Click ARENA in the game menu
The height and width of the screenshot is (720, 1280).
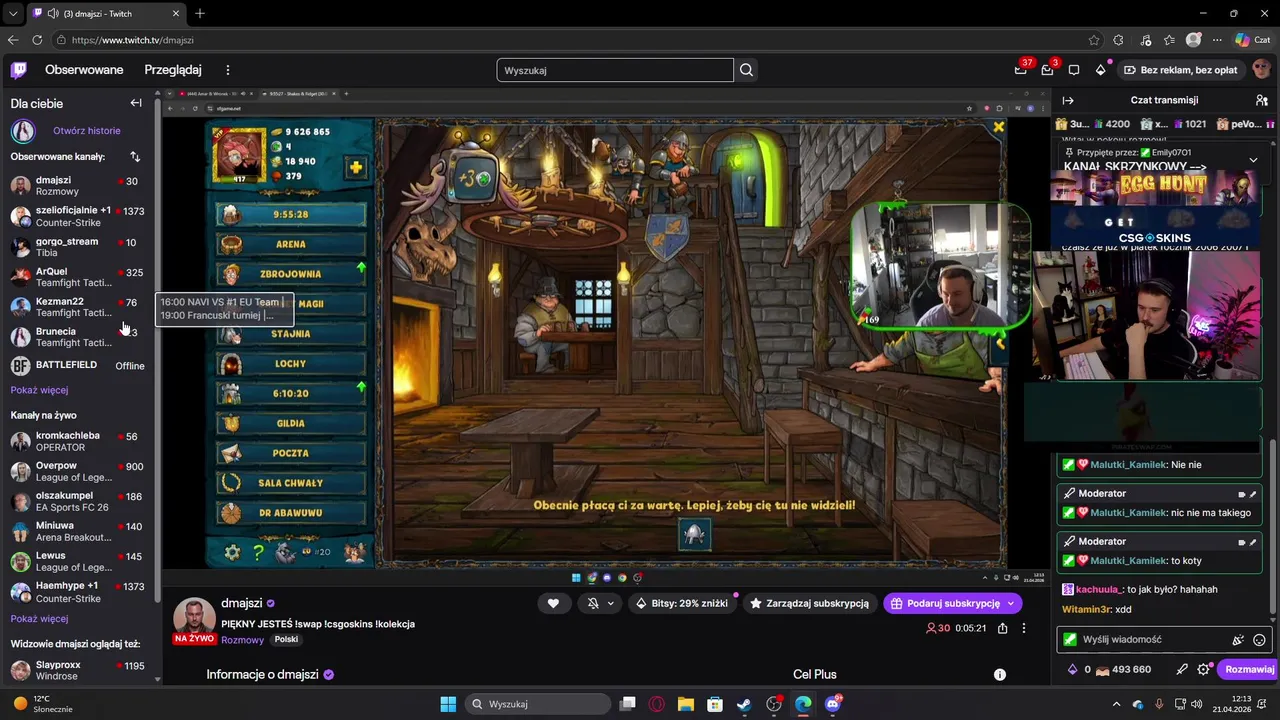click(x=290, y=244)
